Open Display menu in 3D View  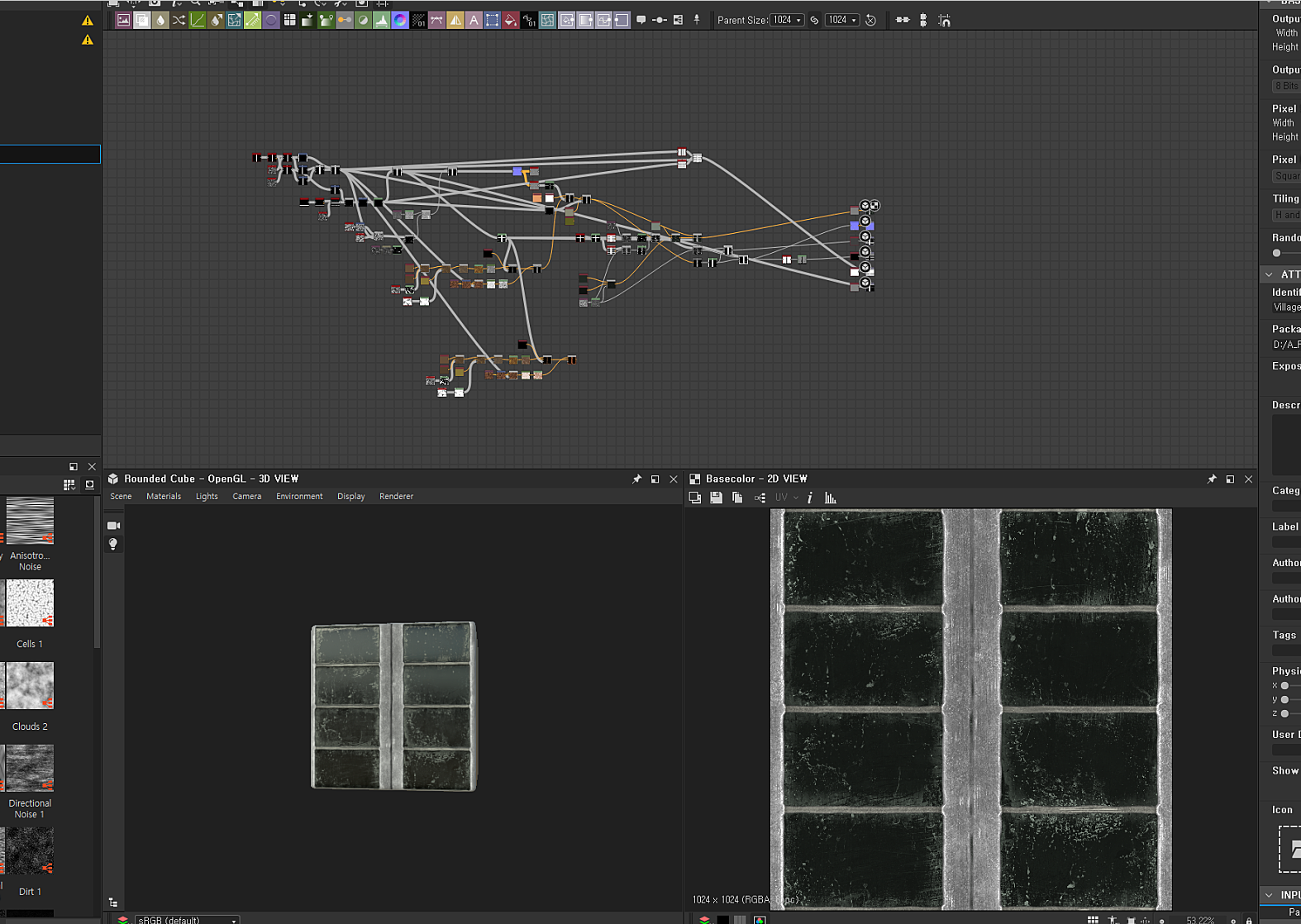point(350,496)
